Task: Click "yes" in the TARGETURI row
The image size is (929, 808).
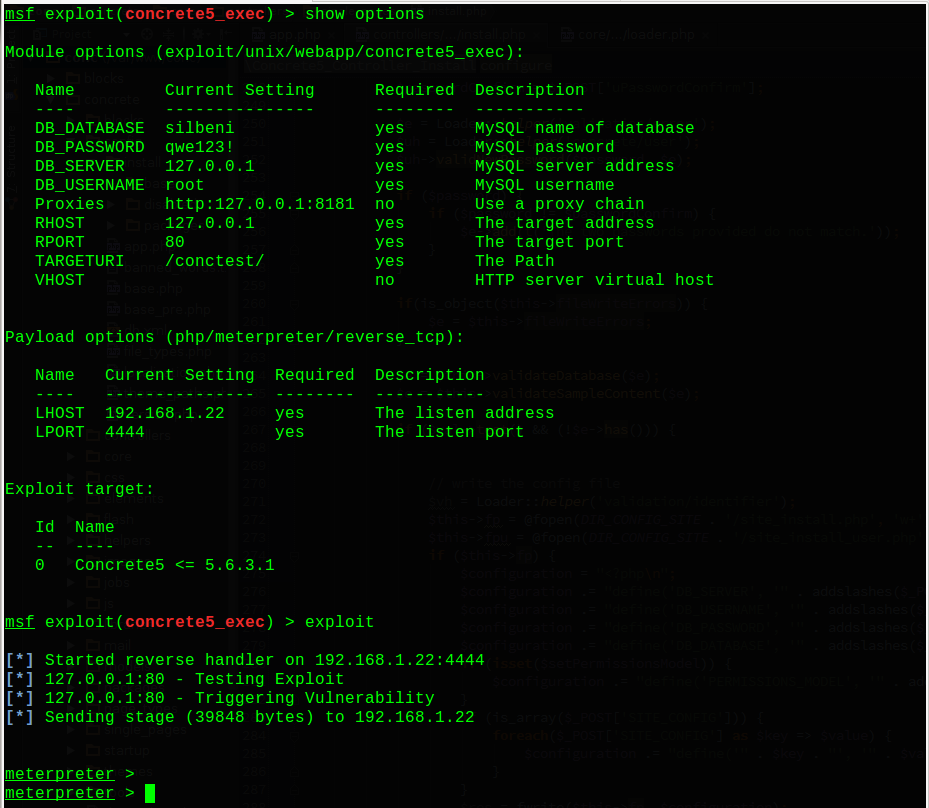Action: tap(389, 261)
